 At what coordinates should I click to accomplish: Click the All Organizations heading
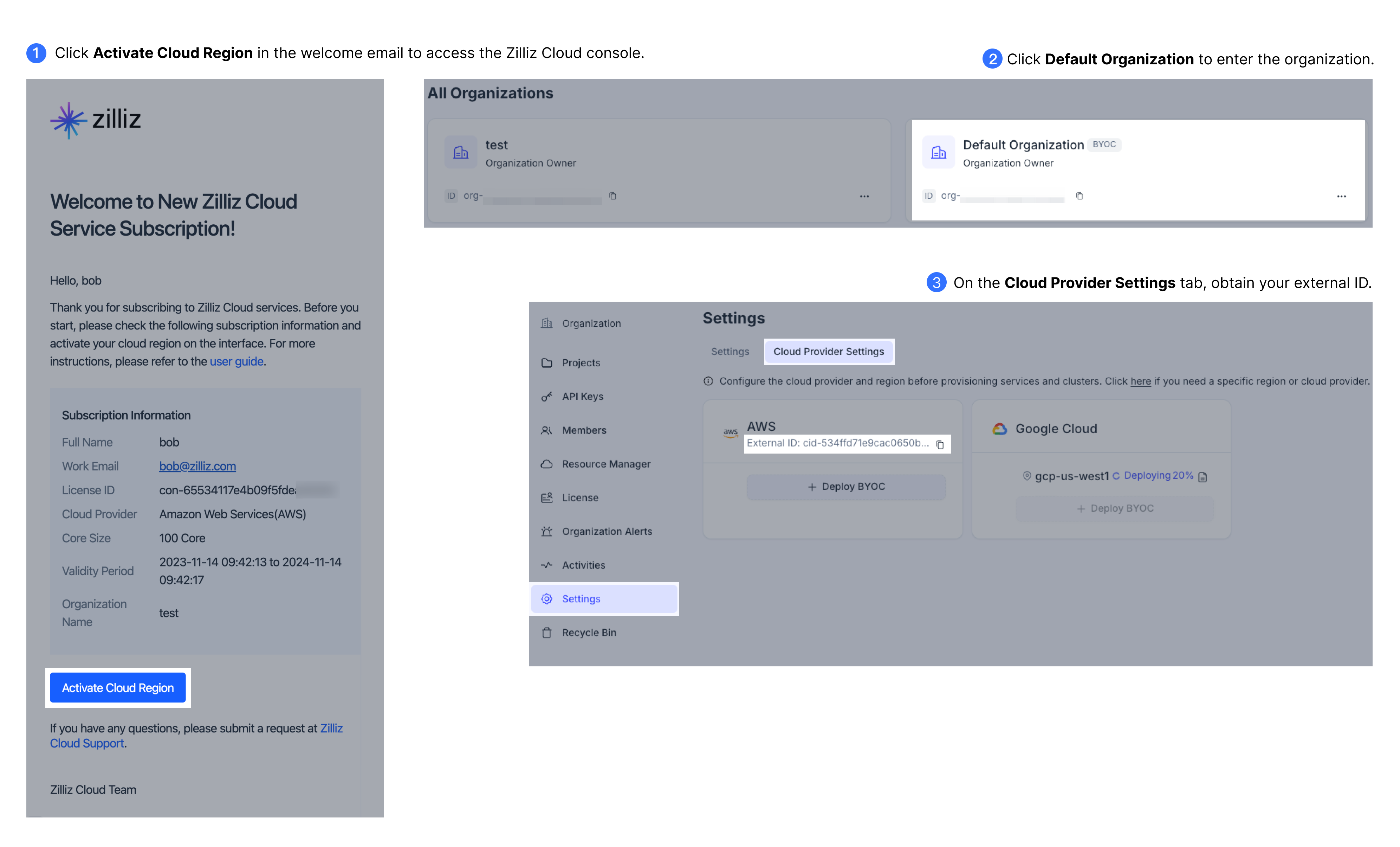point(490,93)
